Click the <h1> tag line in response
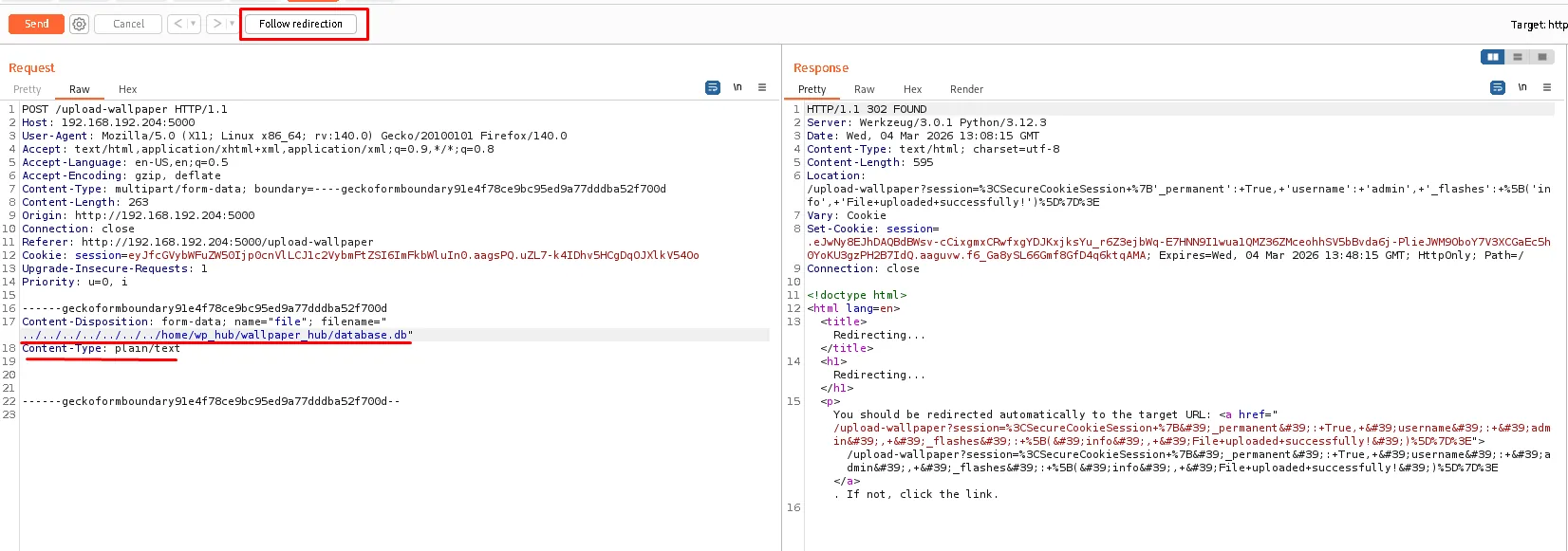Screen dimensions: 1568x551 tap(833, 361)
